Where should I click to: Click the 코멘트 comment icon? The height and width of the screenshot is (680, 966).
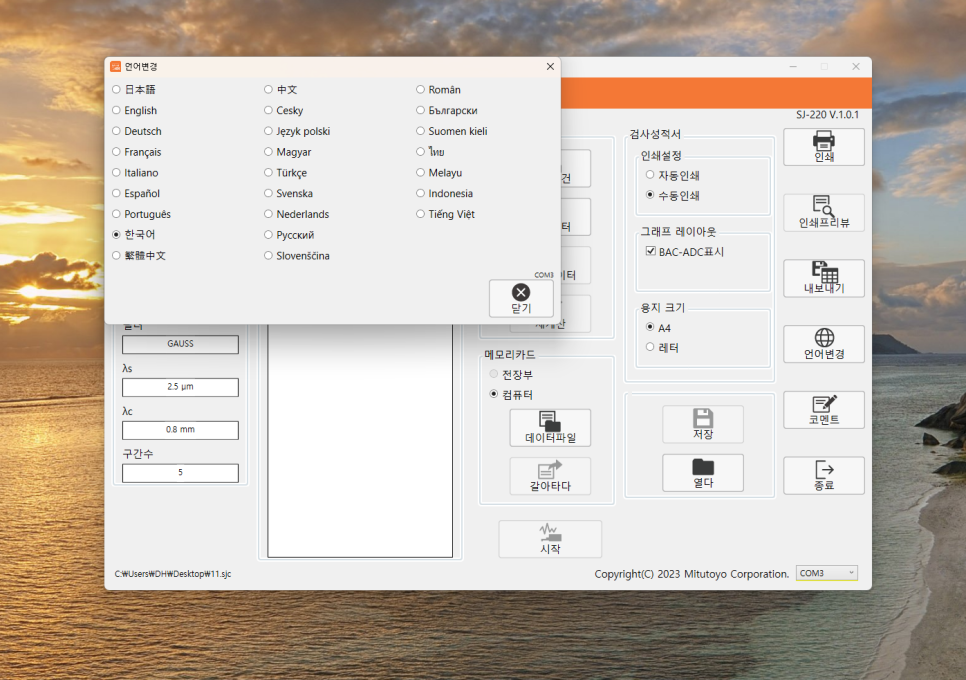pos(823,409)
